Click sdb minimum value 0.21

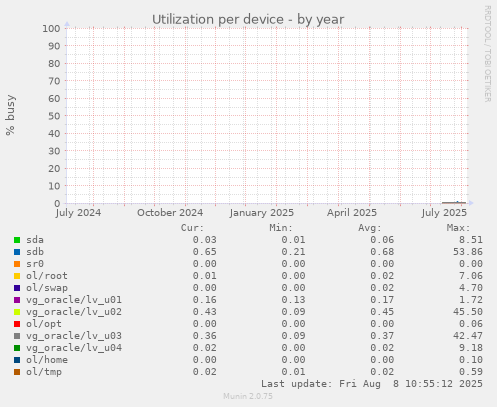click(x=293, y=252)
